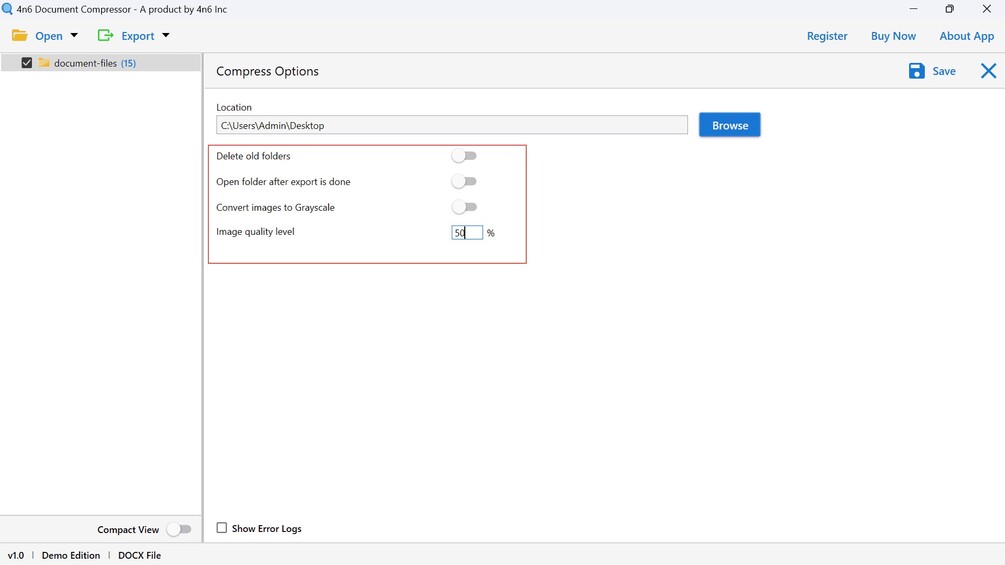The width and height of the screenshot is (1005, 565).
Task: Open the Register menu item
Action: [827, 36]
